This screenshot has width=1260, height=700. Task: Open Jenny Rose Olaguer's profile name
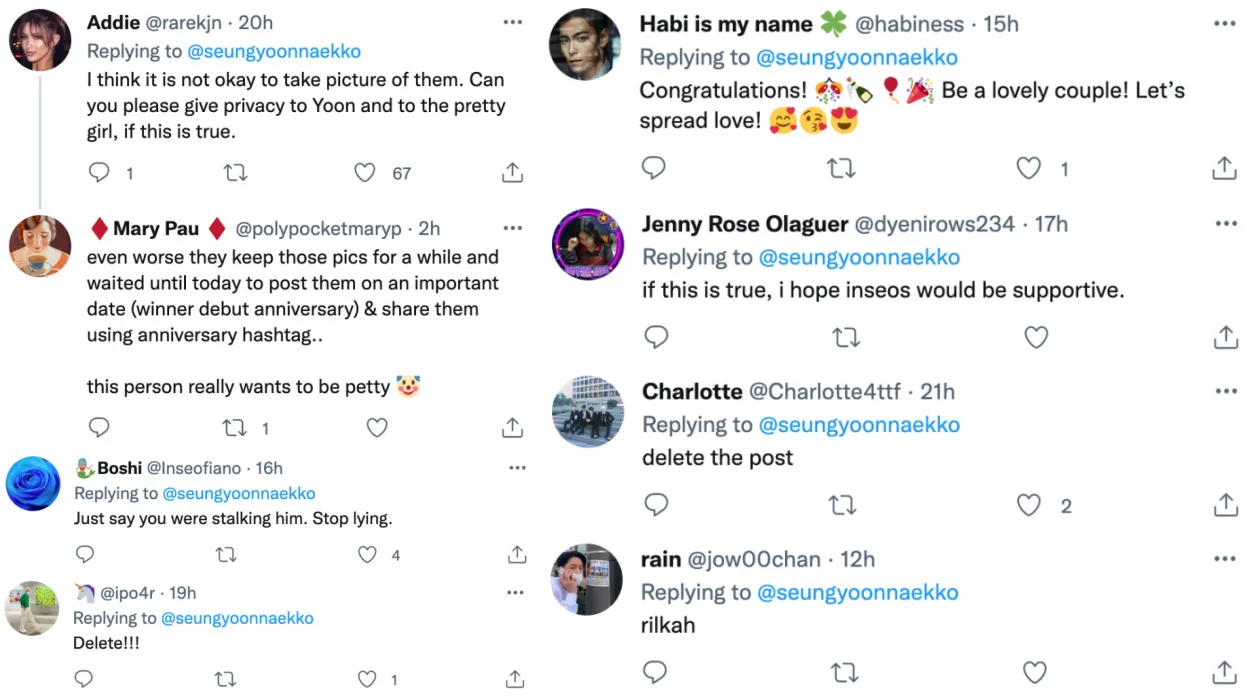pyautogui.click(x=745, y=224)
